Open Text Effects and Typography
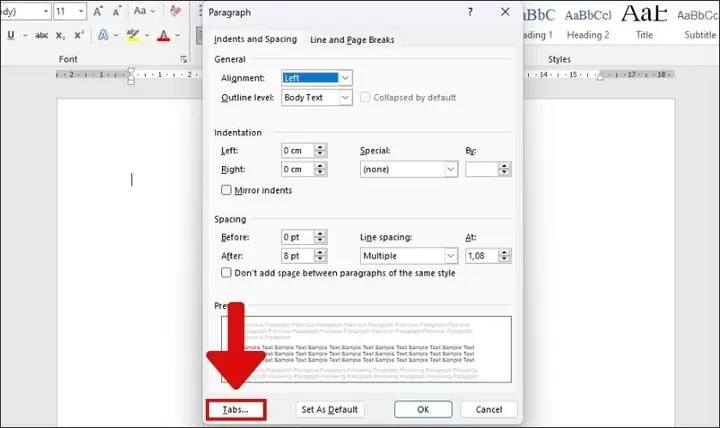The width and height of the screenshot is (720, 428). pos(103,35)
